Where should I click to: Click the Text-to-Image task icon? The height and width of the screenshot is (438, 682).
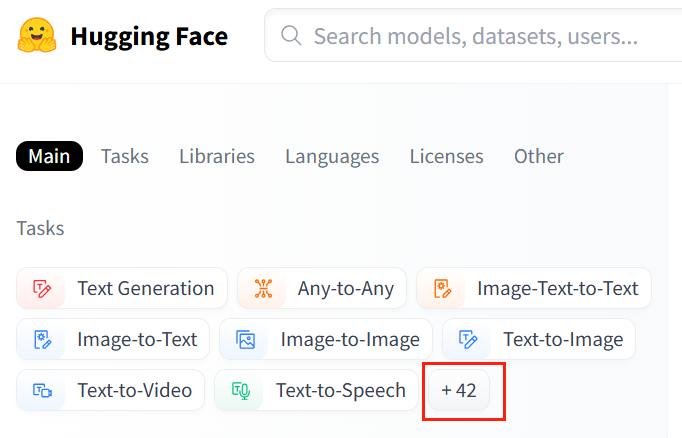click(x=468, y=339)
